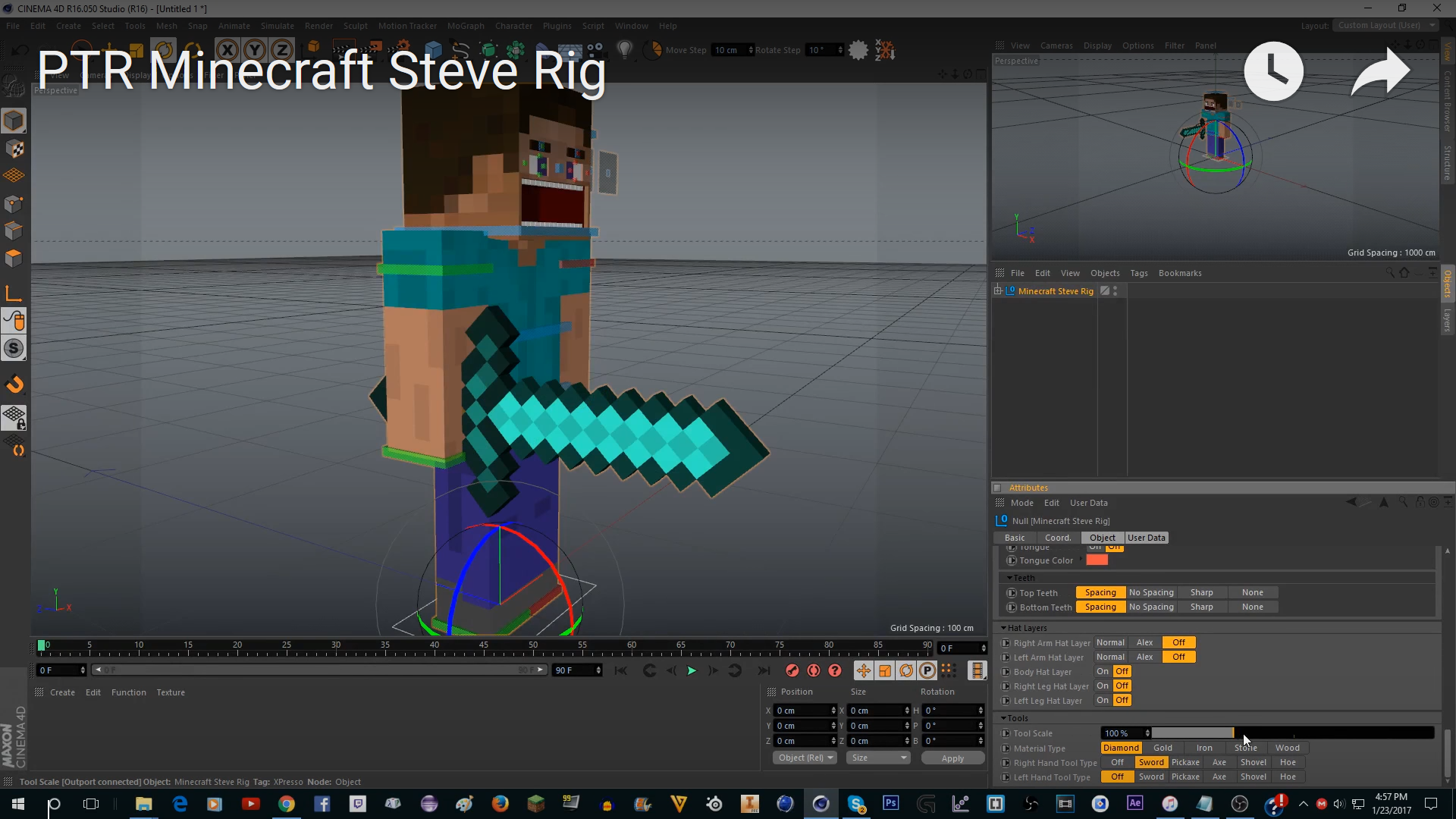The image size is (1456, 819).
Task: Click the Tool Scale value stepper arrows
Action: point(1147,733)
